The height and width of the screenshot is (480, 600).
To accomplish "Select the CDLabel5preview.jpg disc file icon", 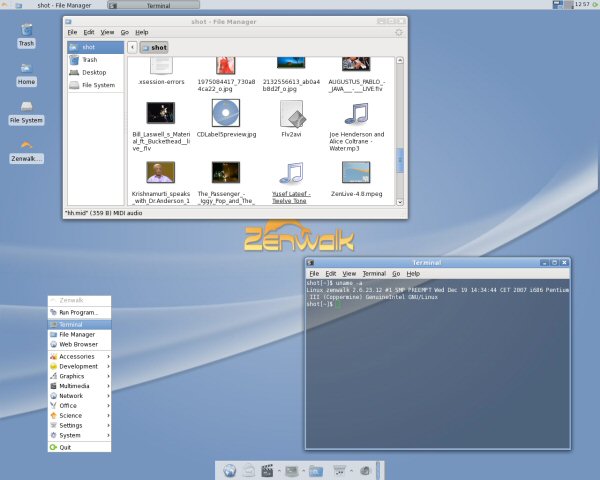I will (x=226, y=114).
